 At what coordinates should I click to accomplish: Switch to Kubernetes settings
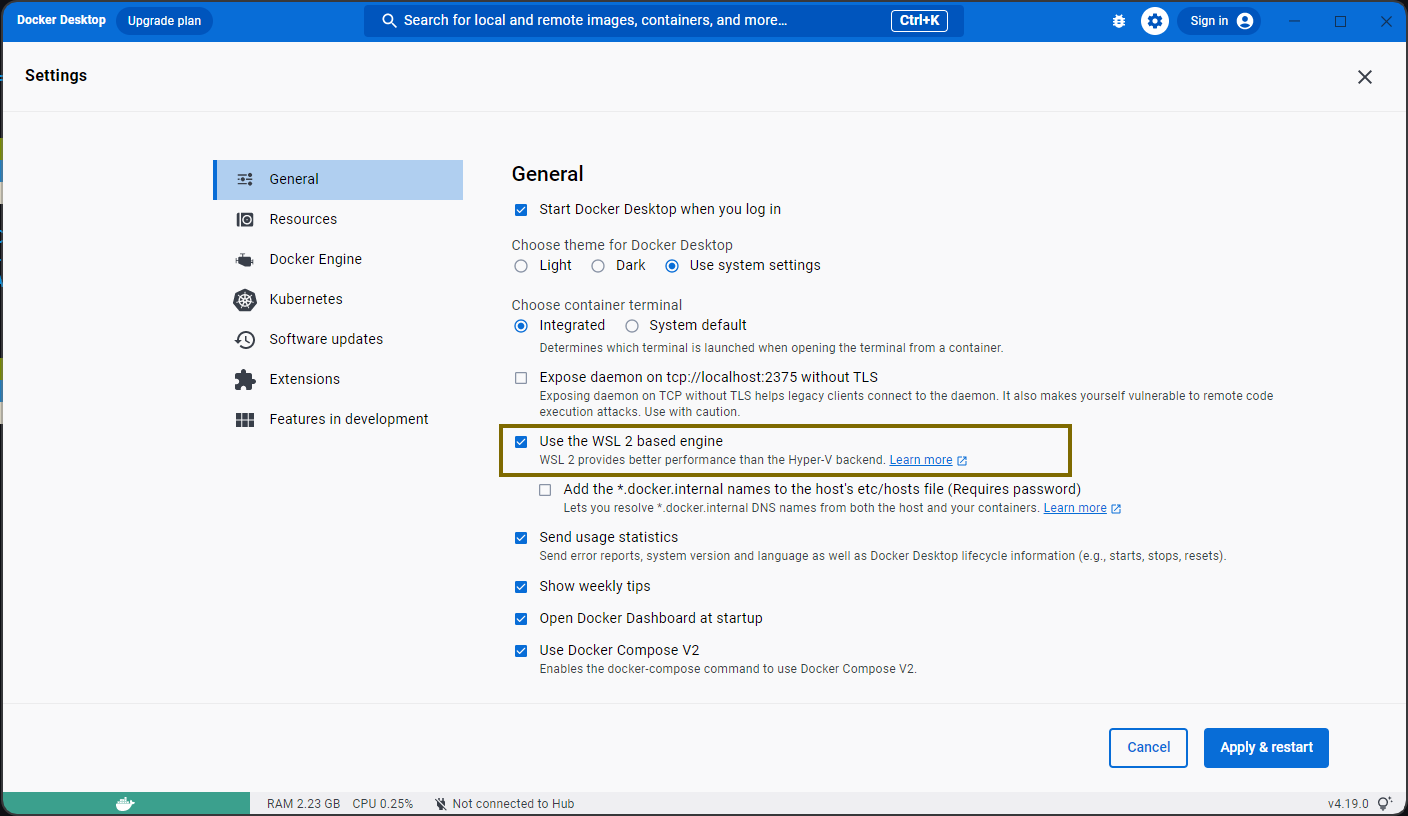[x=338, y=300]
